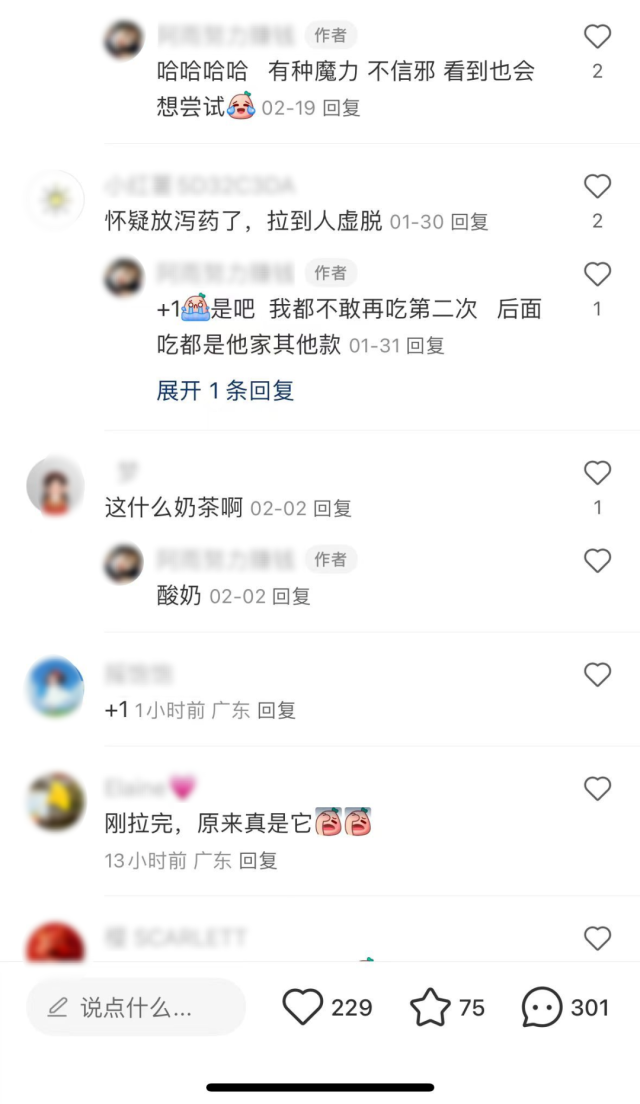Image resolution: width=640 pixels, height=1104 pixels.
Task: Expand 展开 1 条回复
Action: pyautogui.click(x=225, y=390)
